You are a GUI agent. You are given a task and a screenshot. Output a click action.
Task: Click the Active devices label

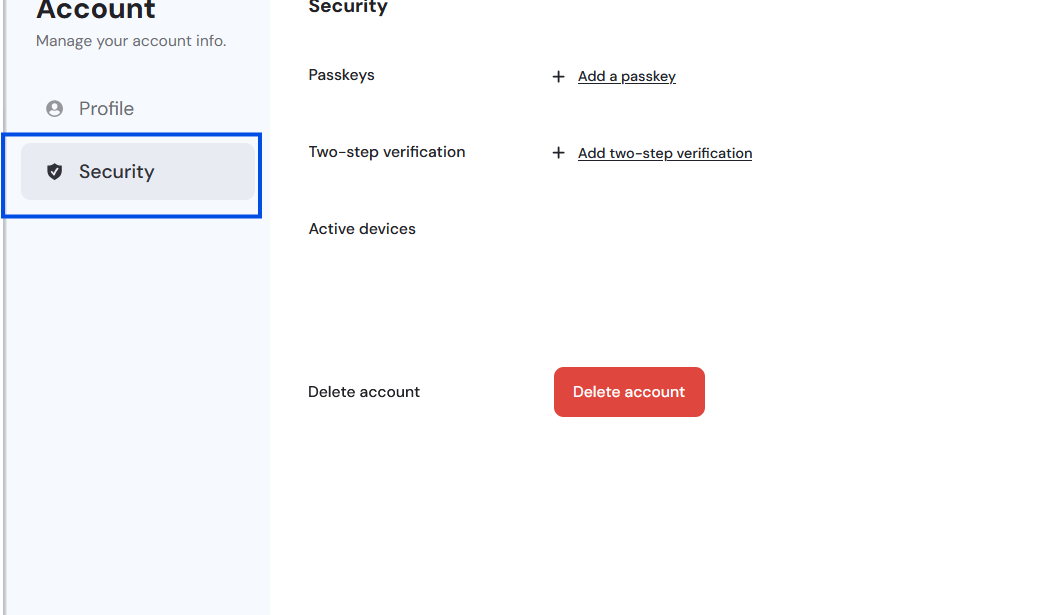point(362,228)
